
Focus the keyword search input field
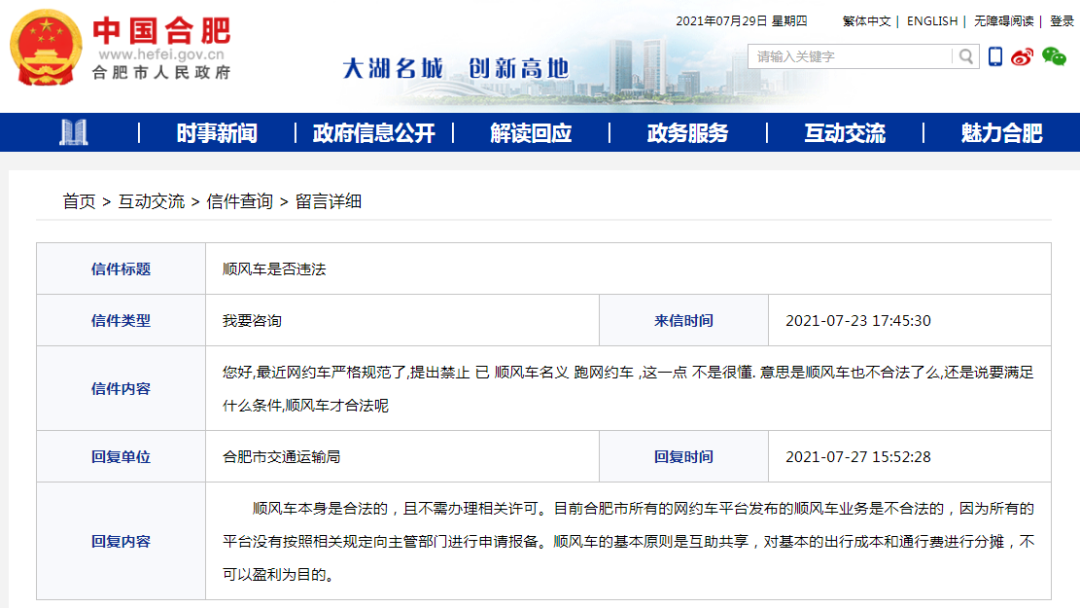coord(850,57)
